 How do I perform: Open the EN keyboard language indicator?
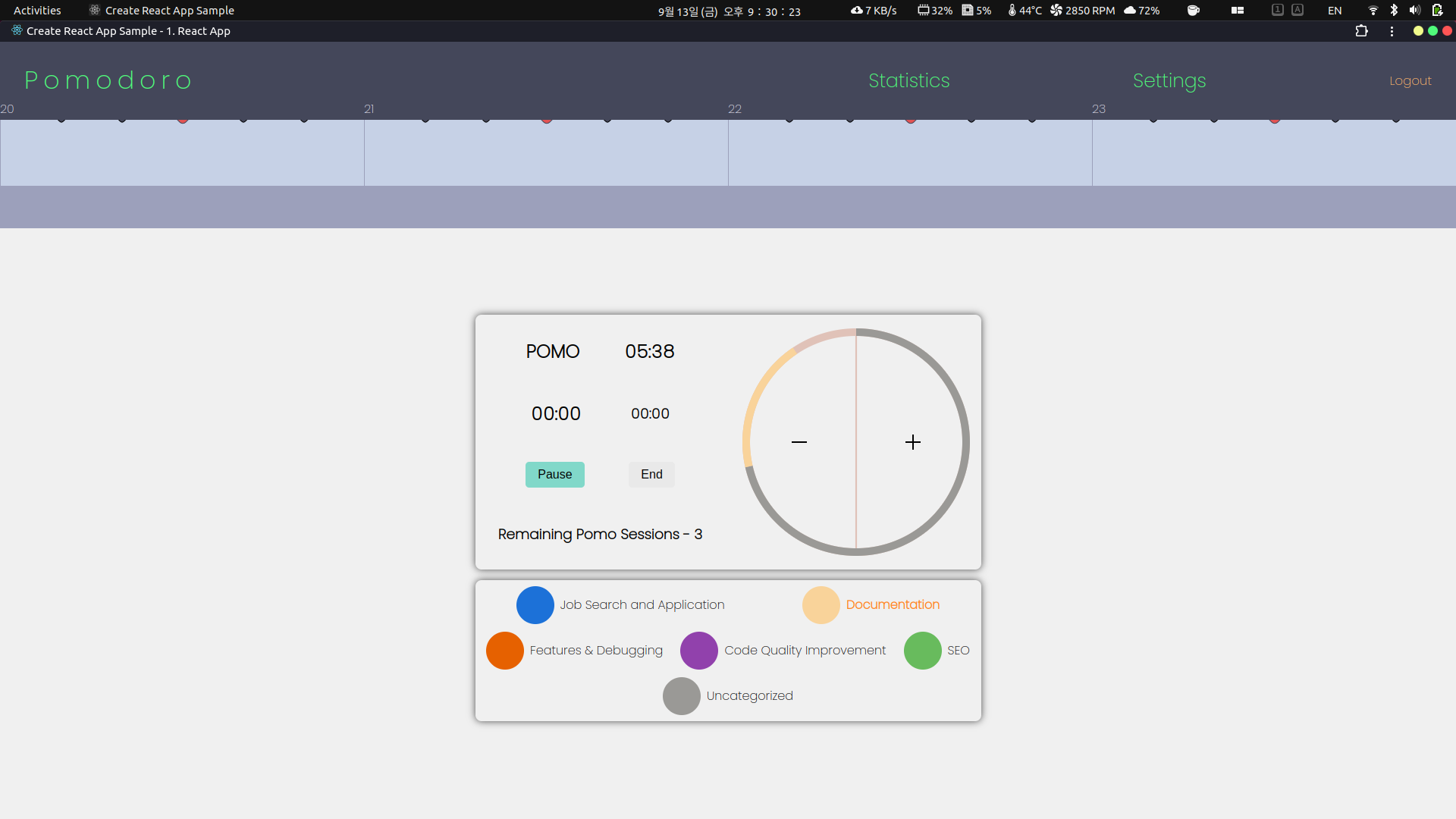[1335, 11]
